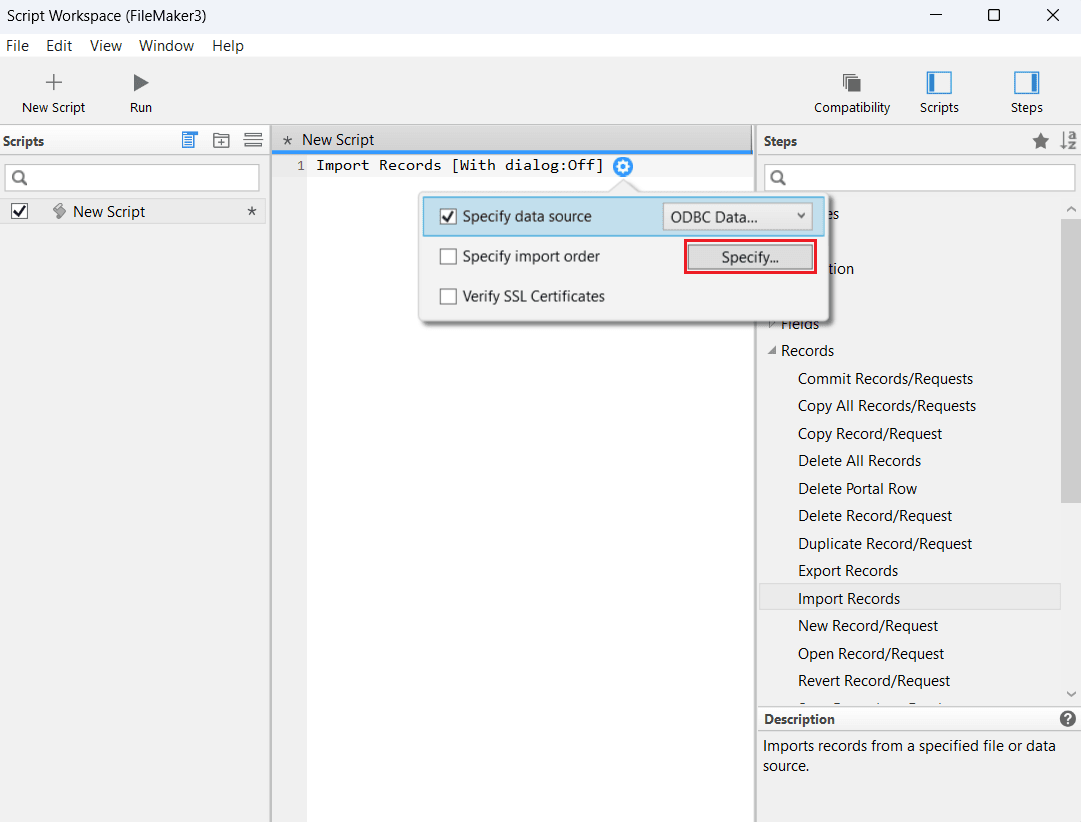Click the new folder icon in Scripts
1081x822 pixels.
point(221,141)
